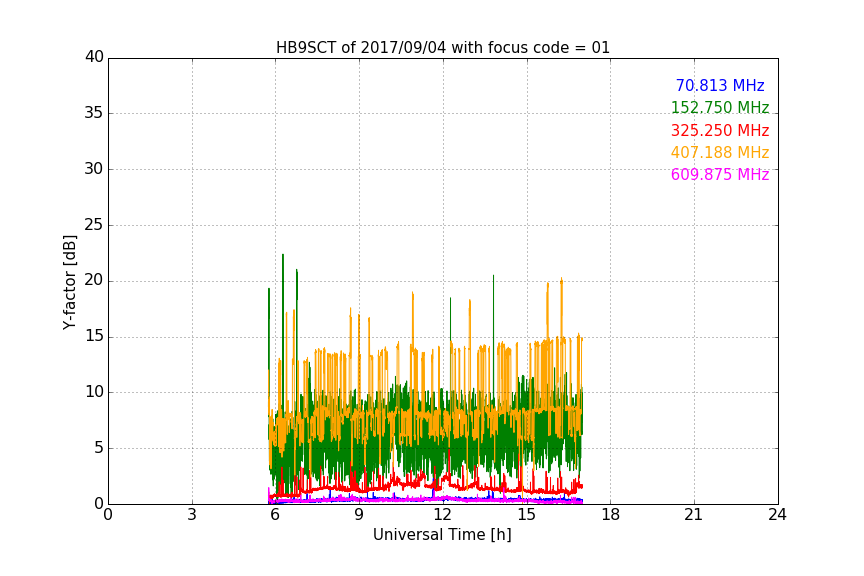Click the plot title HB9SCT of 2017/09/04
864x576 pixels.
point(443,48)
